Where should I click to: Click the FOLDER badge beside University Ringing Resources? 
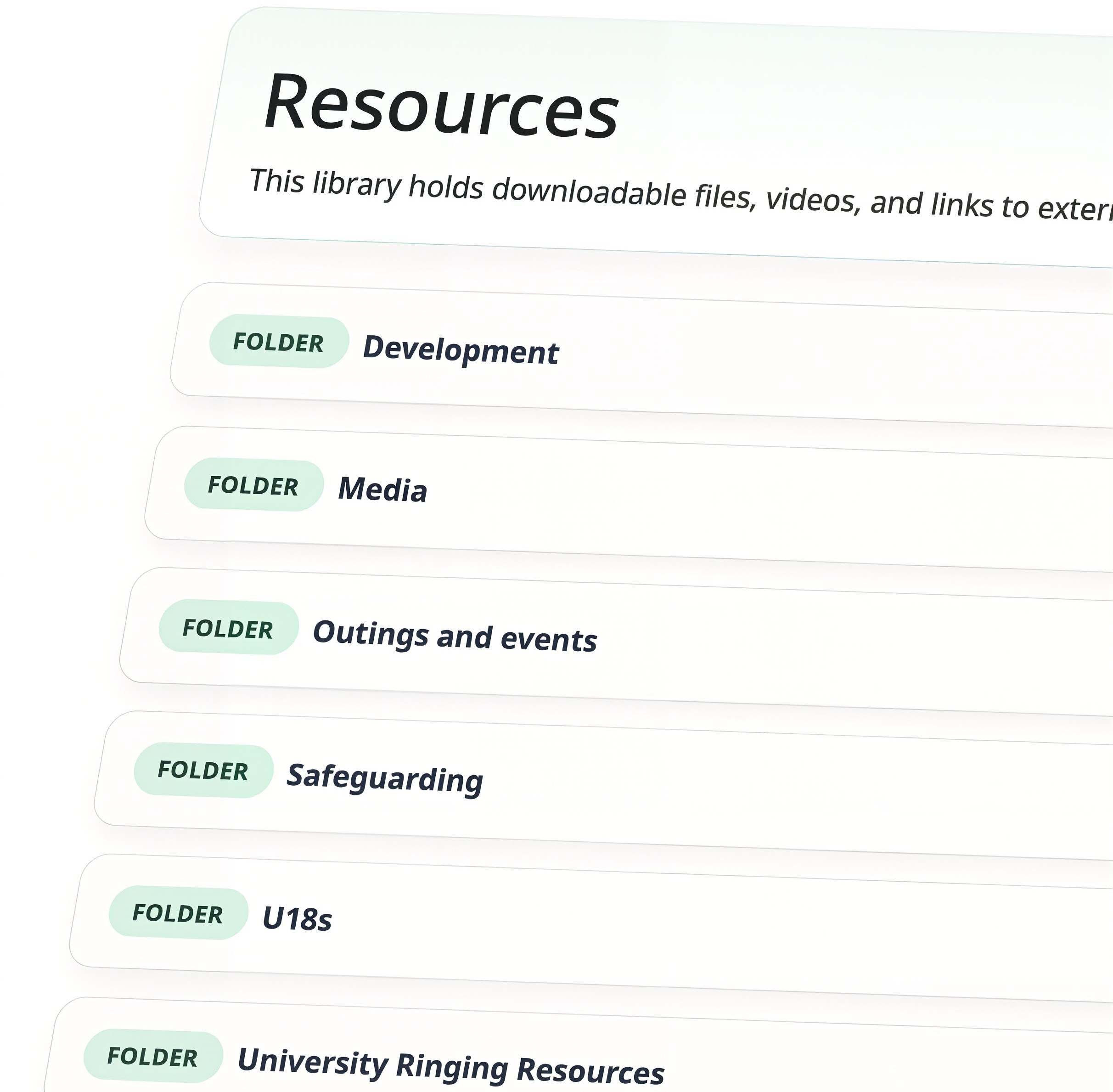(x=153, y=1057)
